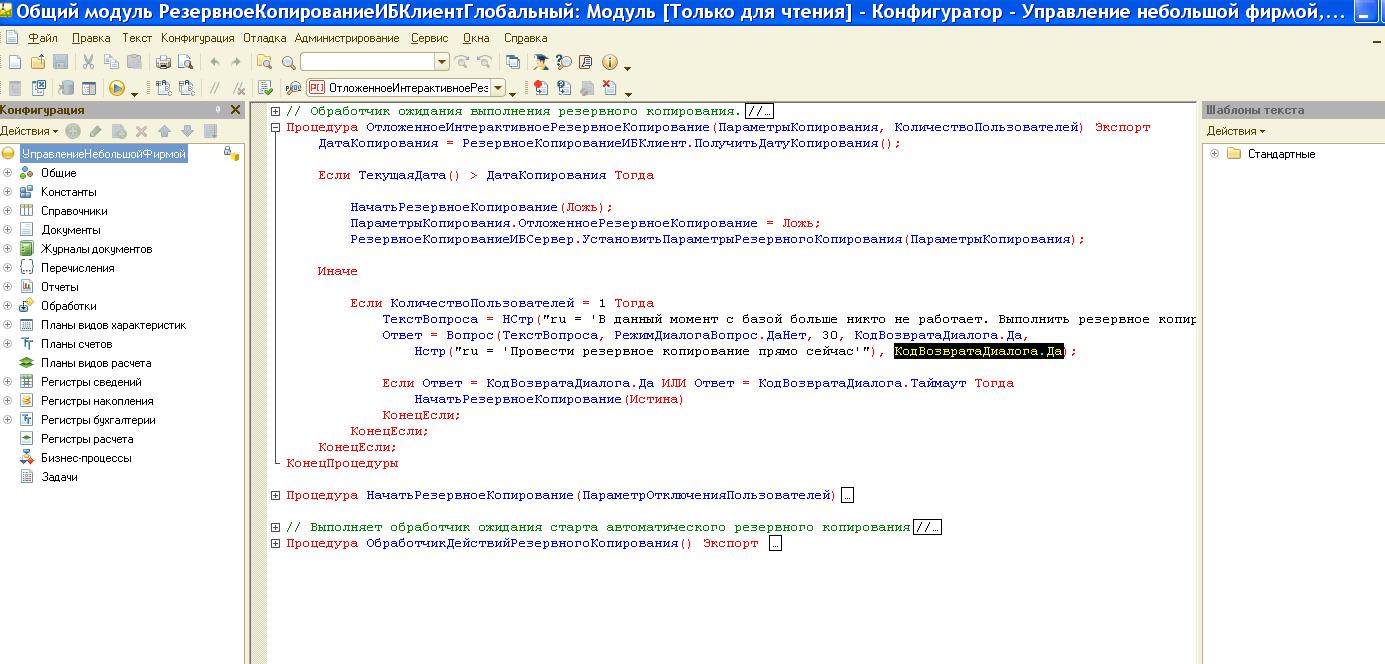Image resolution: width=1385 pixels, height=664 pixels.
Task: Open the Правка menu
Action: click(92, 38)
